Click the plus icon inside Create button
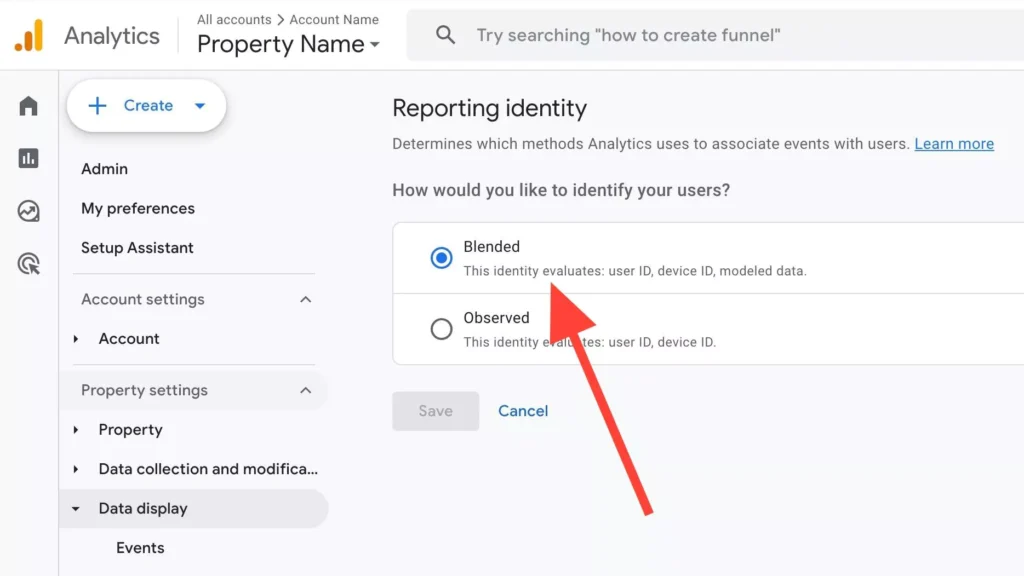Screen dimensions: 1024x576 (x=96, y=105)
